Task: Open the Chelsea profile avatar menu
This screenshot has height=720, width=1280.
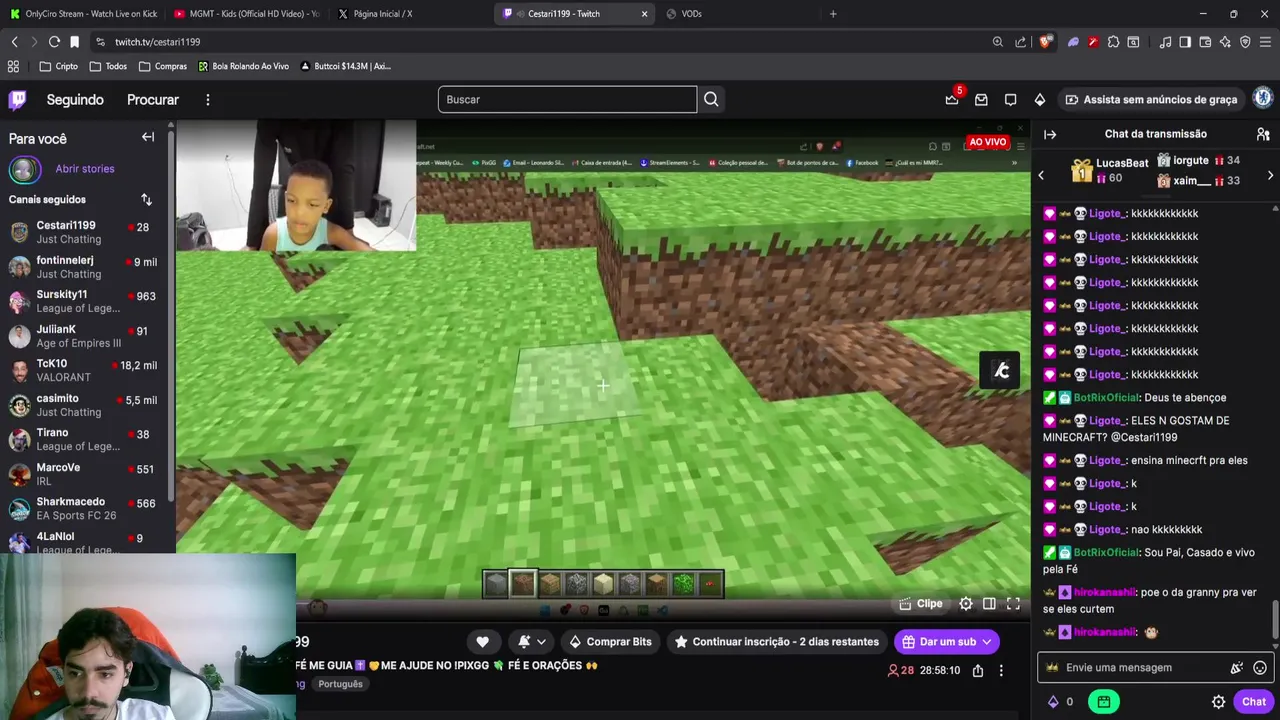Action: point(1263,98)
